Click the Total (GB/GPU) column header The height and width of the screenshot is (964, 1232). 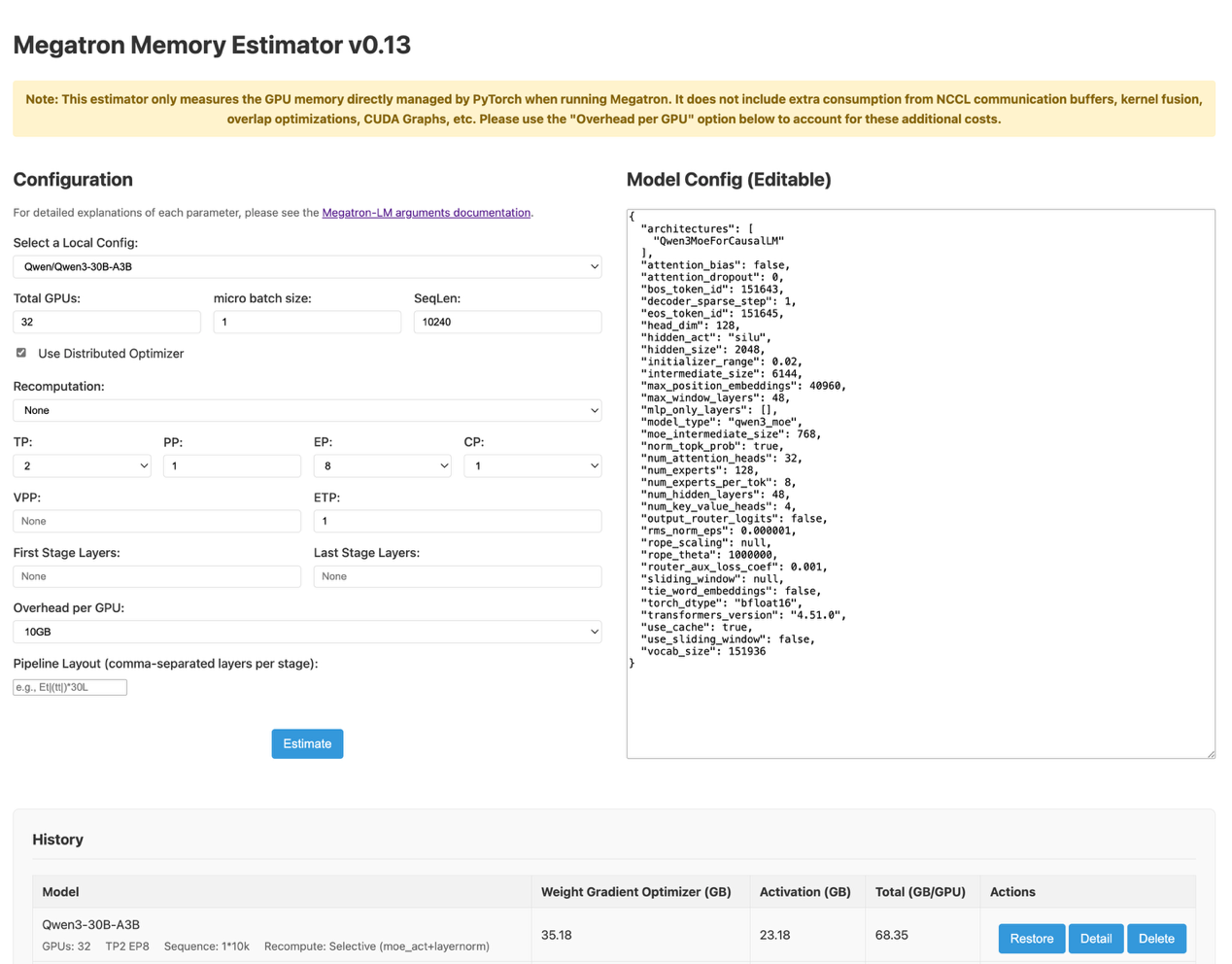tap(920, 891)
